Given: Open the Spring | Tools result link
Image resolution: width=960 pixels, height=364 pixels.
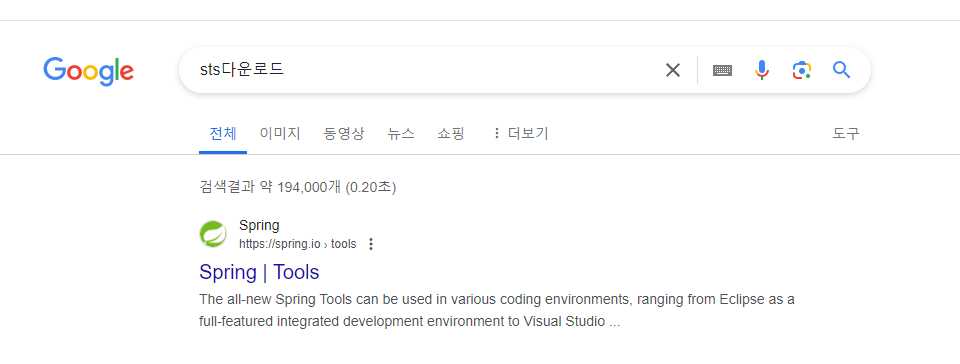Looking at the screenshot, I should pos(259,272).
